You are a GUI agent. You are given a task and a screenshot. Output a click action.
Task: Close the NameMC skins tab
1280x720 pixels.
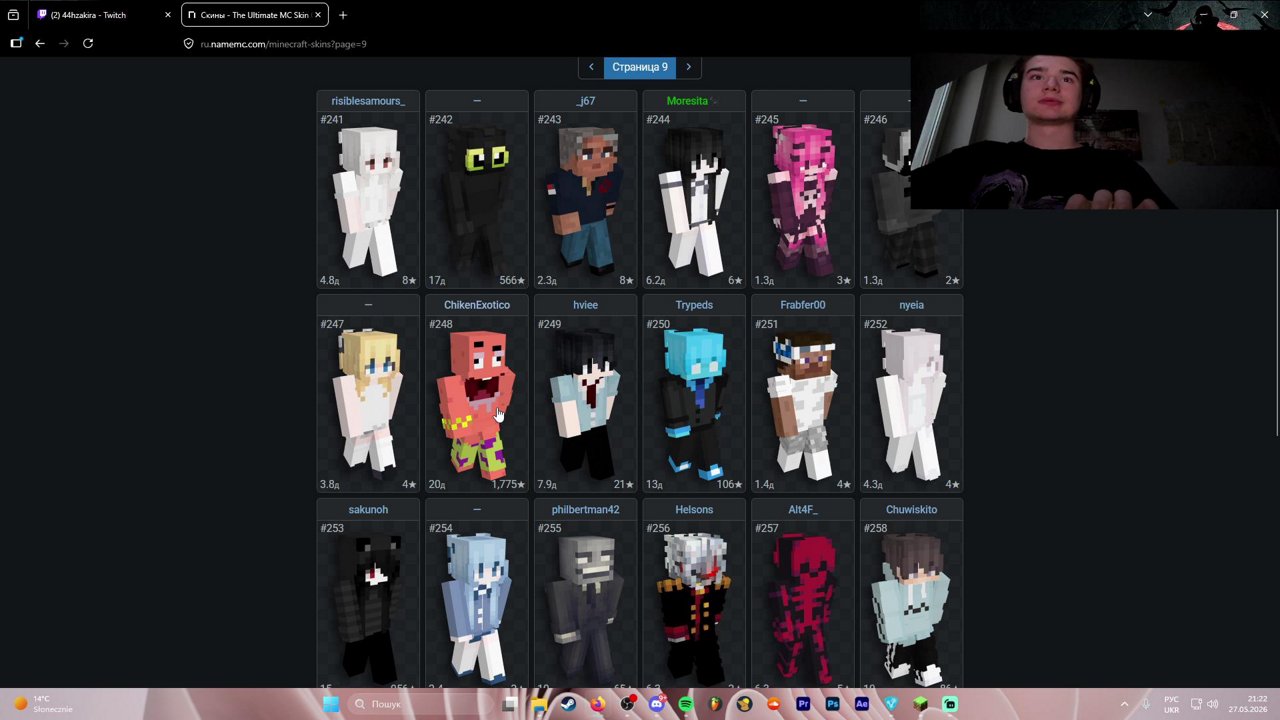[x=318, y=15]
